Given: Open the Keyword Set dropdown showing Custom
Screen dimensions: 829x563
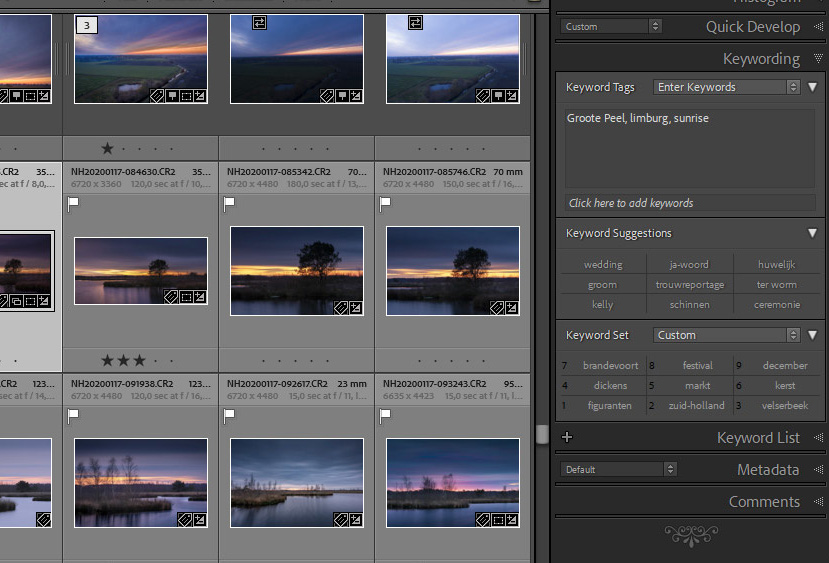Looking at the screenshot, I should 726,335.
